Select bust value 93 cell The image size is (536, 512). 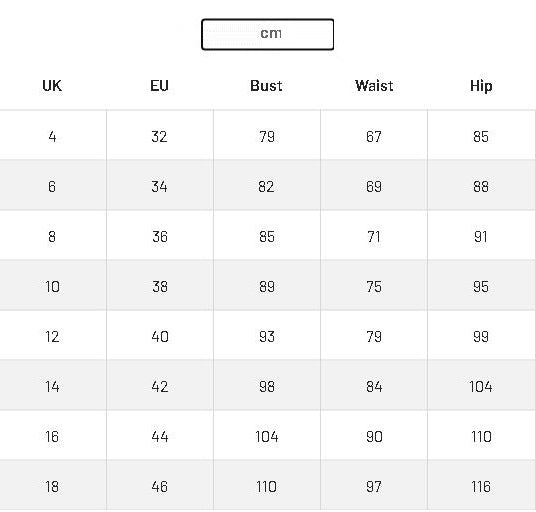[x=267, y=335]
